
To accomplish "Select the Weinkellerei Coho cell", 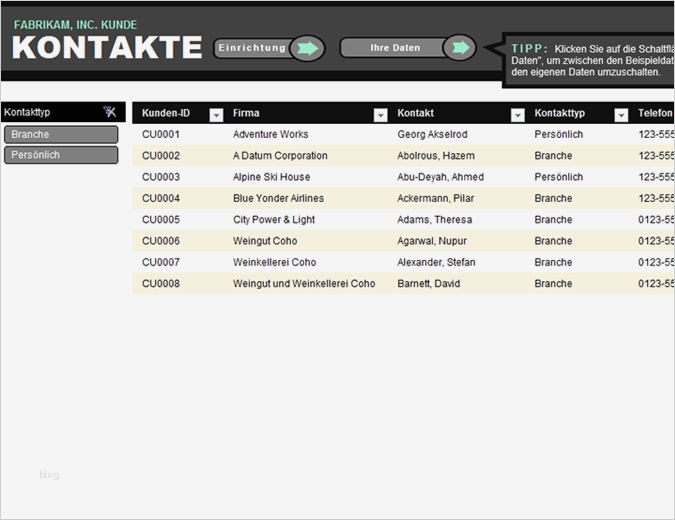I will [x=274, y=262].
